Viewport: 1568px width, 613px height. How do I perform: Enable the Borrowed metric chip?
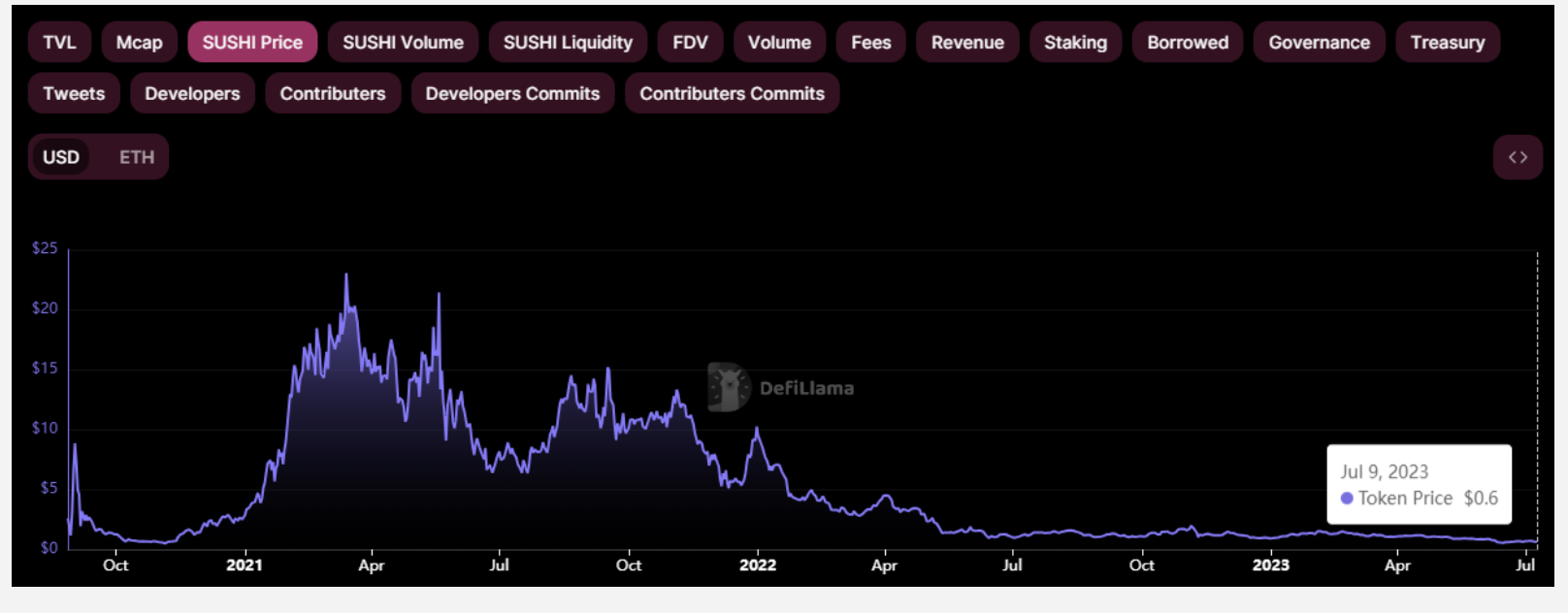click(x=1188, y=43)
